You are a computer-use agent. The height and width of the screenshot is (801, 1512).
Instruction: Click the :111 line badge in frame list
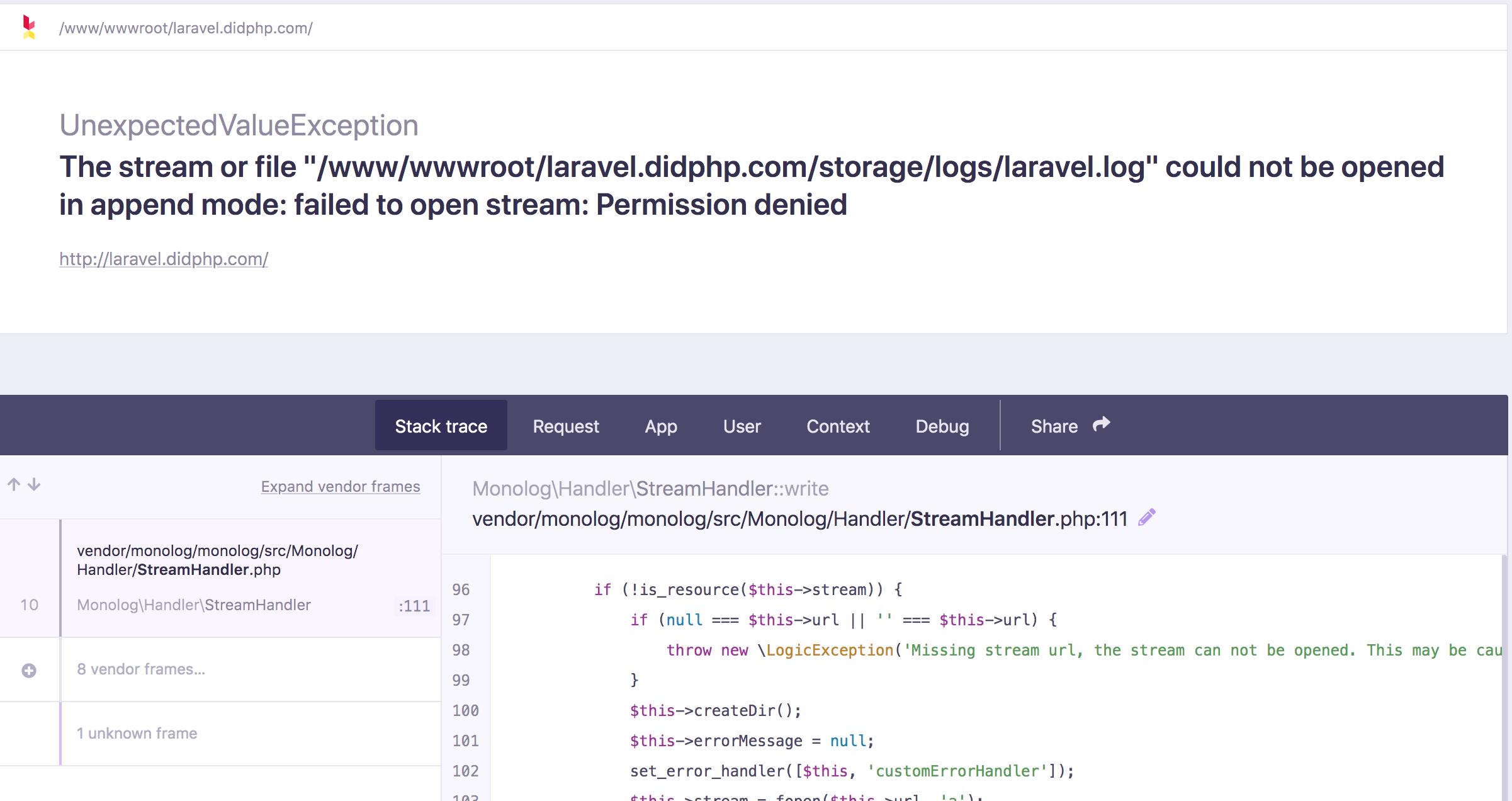point(414,606)
